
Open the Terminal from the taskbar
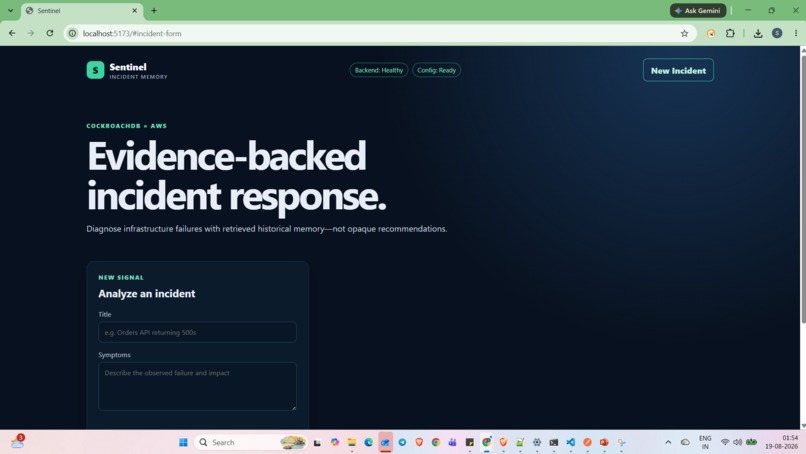[554, 442]
